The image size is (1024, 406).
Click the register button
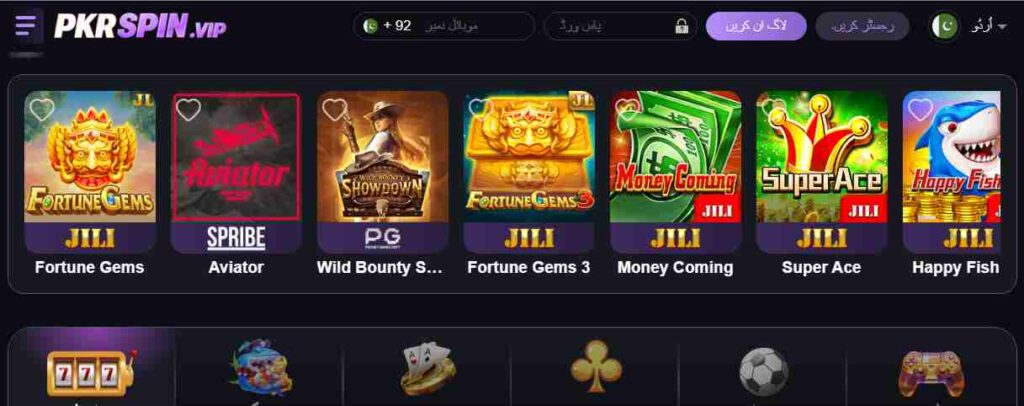(862, 26)
